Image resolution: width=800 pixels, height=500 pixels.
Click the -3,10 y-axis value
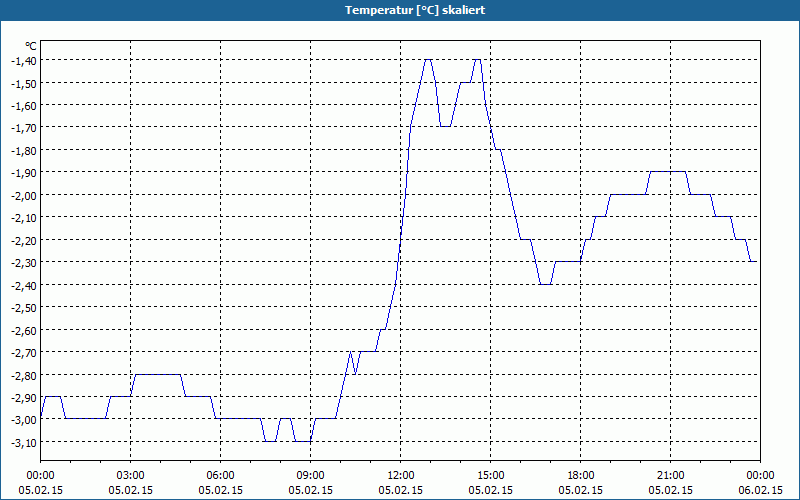[24, 442]
